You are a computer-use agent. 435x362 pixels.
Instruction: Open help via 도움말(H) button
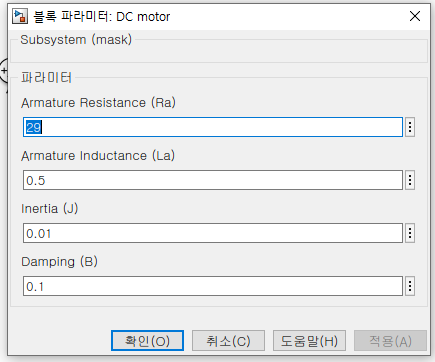309,341
